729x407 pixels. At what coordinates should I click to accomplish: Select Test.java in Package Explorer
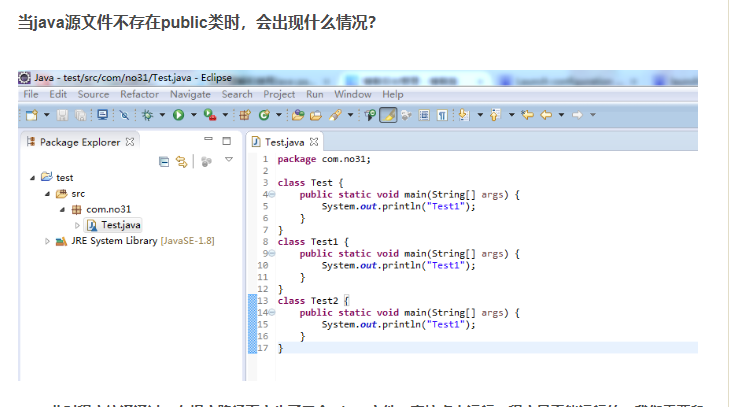click(113, 225)
